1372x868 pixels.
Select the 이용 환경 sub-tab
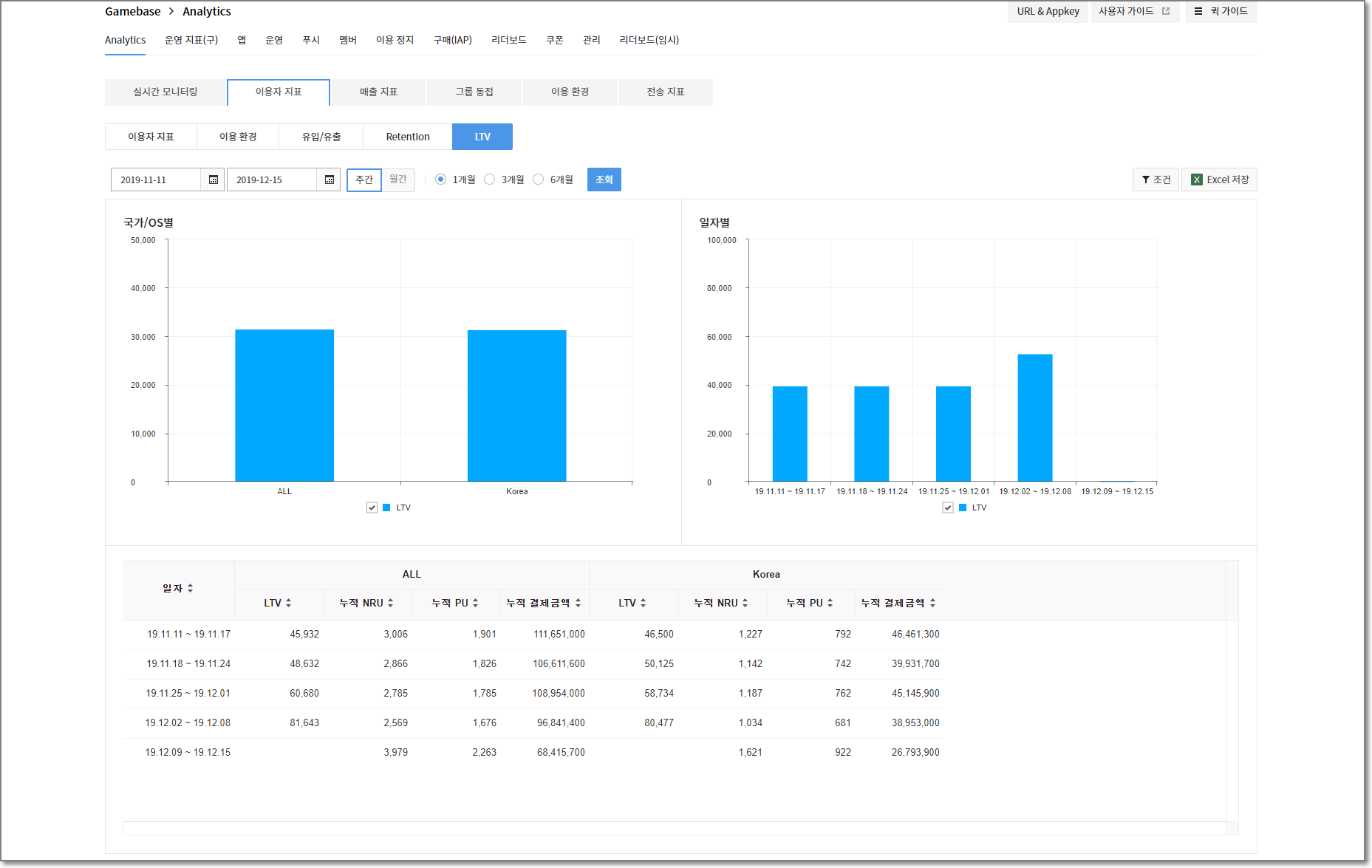(x=238, y=137)
